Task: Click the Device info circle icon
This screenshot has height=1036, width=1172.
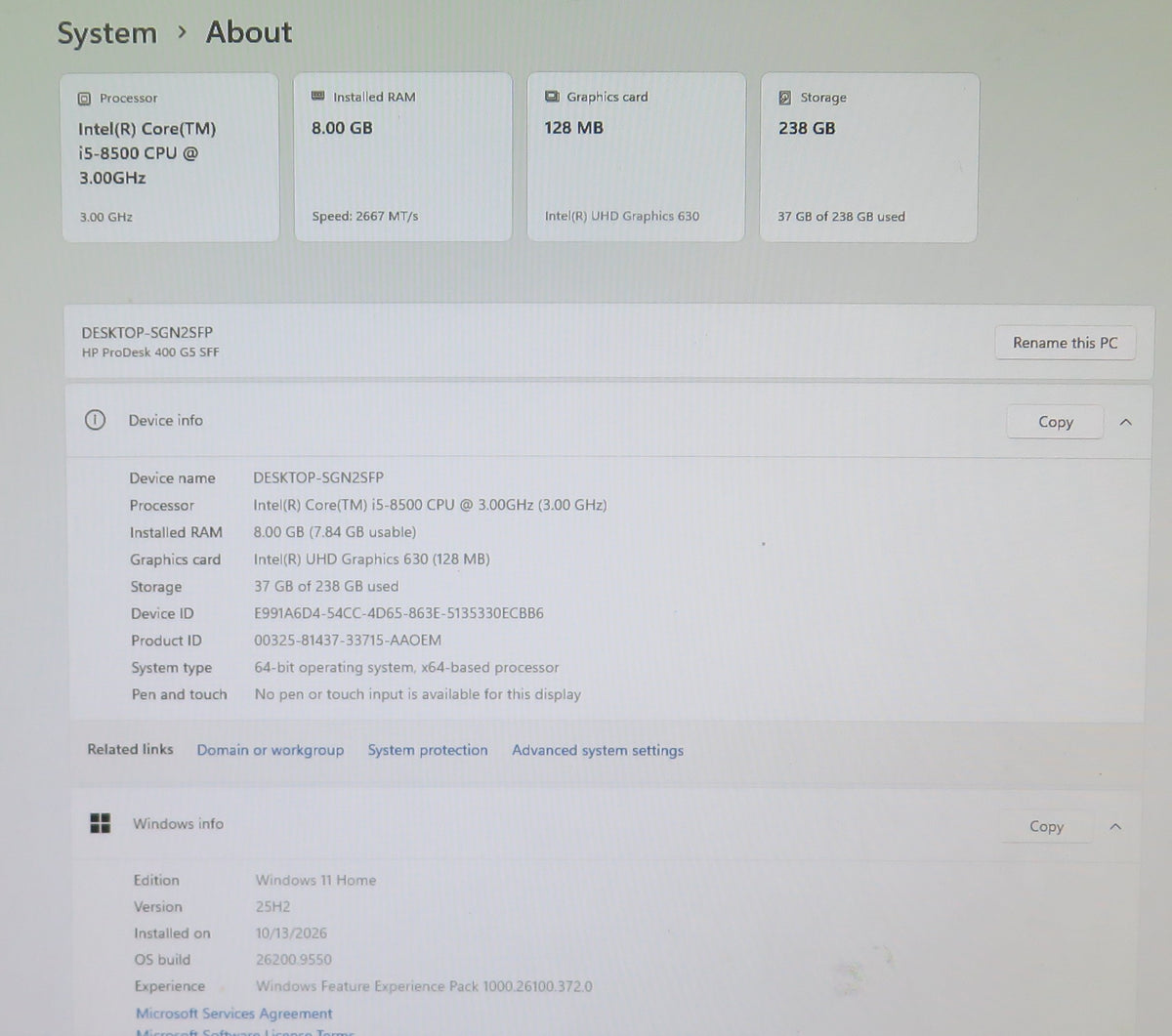Action: click(95, 420)
